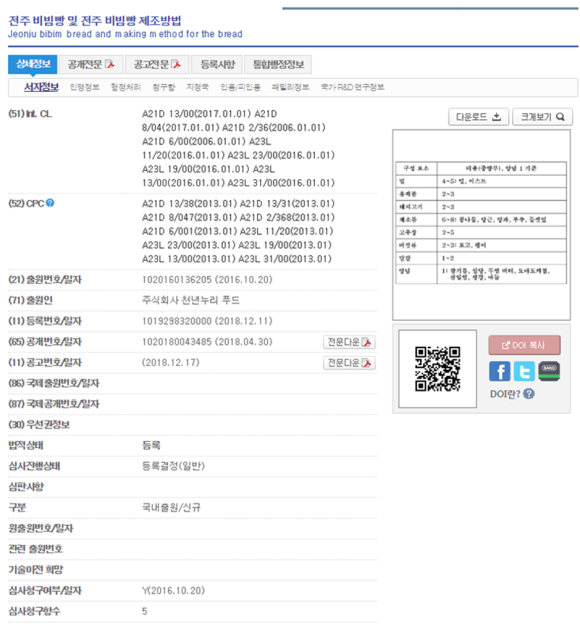Click the English title Jeonju bibim bread
This screenshot has width=580, height=642.
tap(125, 34)
